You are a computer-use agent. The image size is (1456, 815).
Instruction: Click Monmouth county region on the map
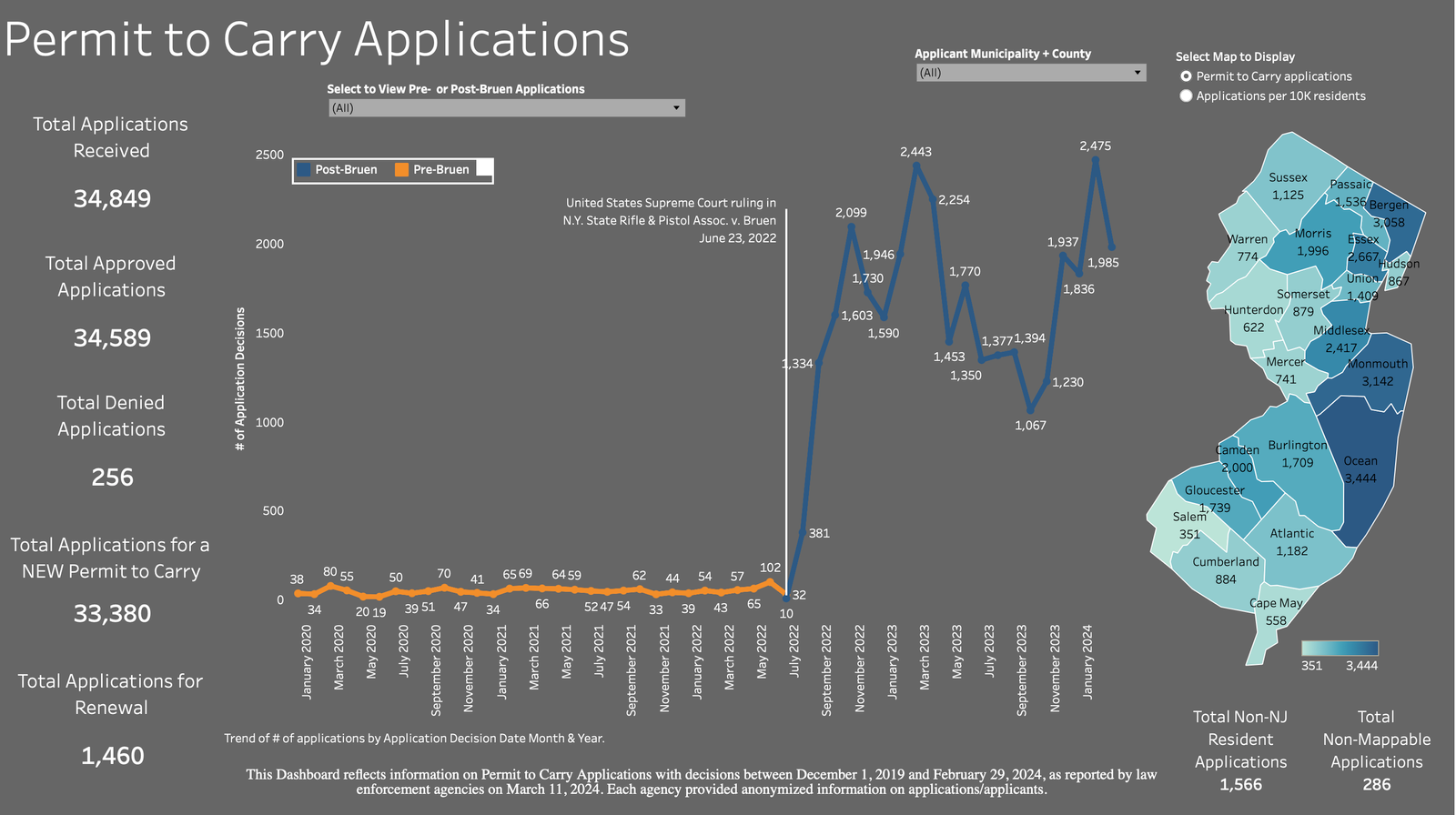point(1376,372)
